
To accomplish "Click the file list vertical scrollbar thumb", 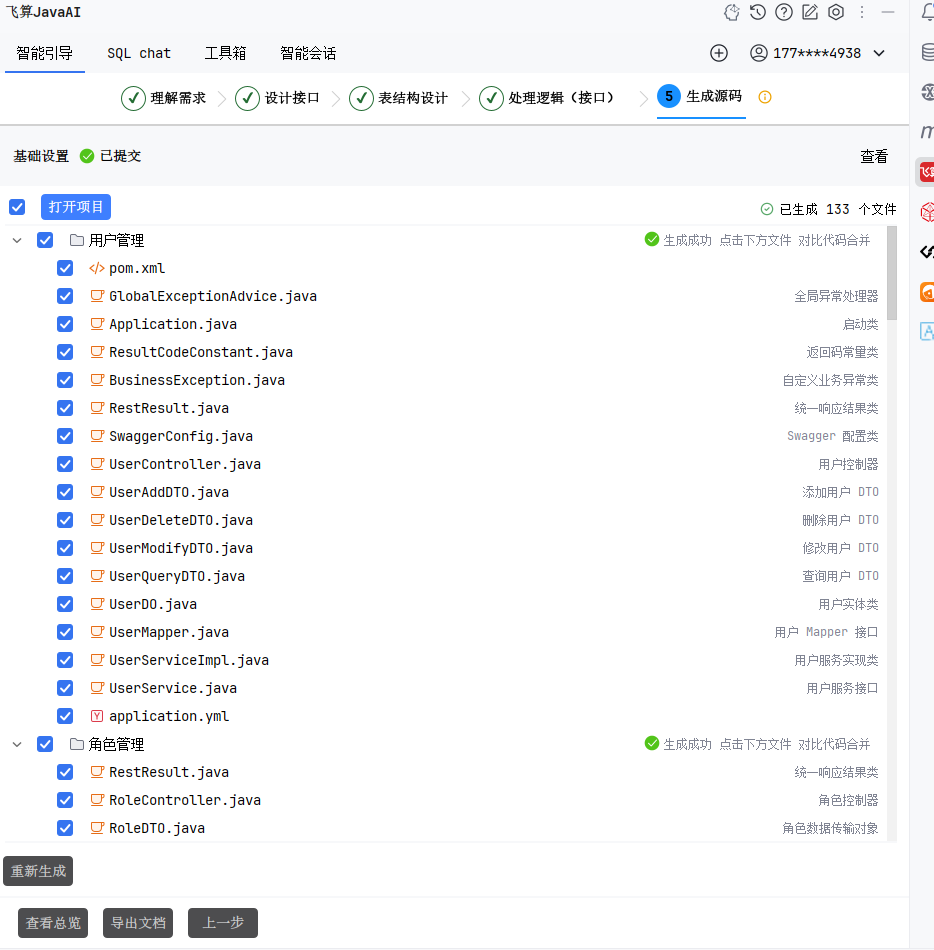I will pyautogui.click(x=892, y=273).
